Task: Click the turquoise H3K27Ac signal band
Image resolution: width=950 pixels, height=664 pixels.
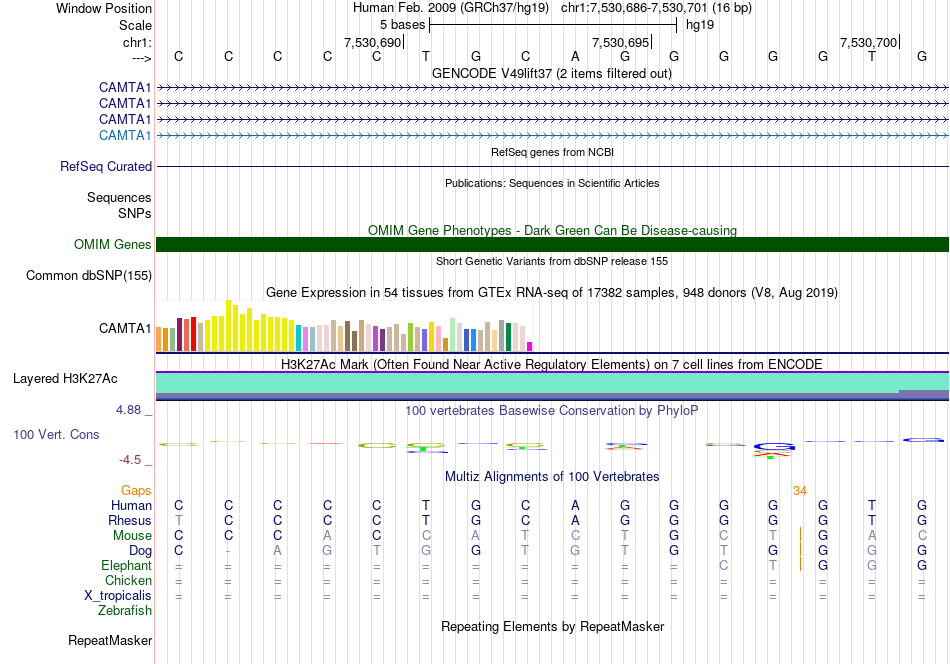Action: click(552, 382)
